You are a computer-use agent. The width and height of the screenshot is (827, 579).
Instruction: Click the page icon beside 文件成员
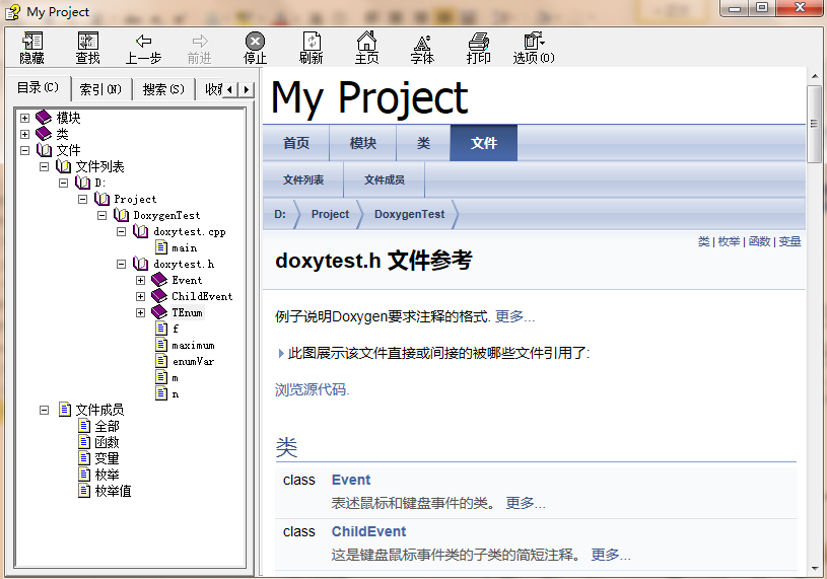coord(65,409)
